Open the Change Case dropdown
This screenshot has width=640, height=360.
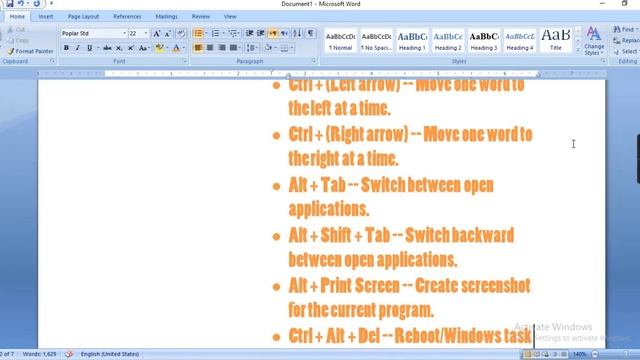click(143, 48)
